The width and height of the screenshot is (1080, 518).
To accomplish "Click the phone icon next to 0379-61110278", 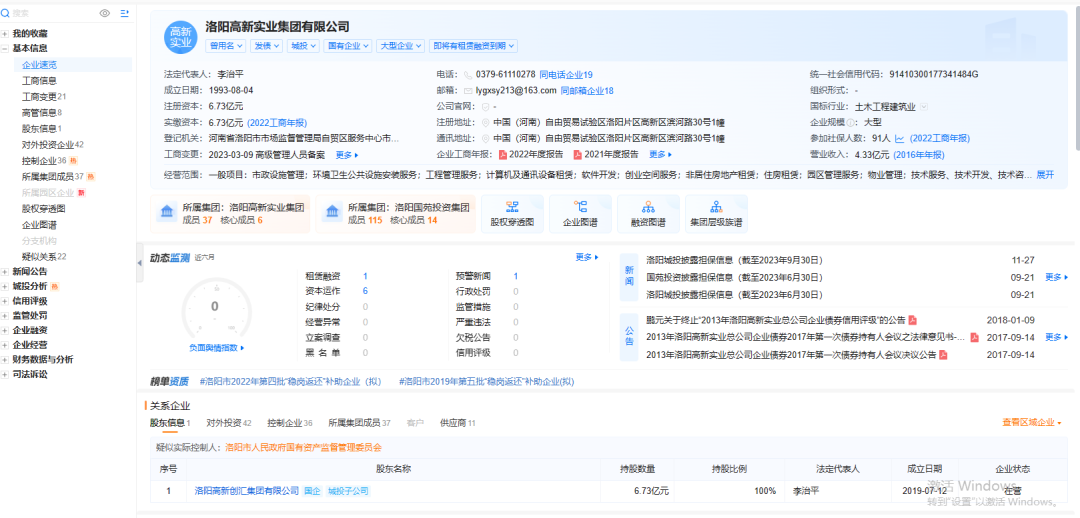I will [468, 74].
